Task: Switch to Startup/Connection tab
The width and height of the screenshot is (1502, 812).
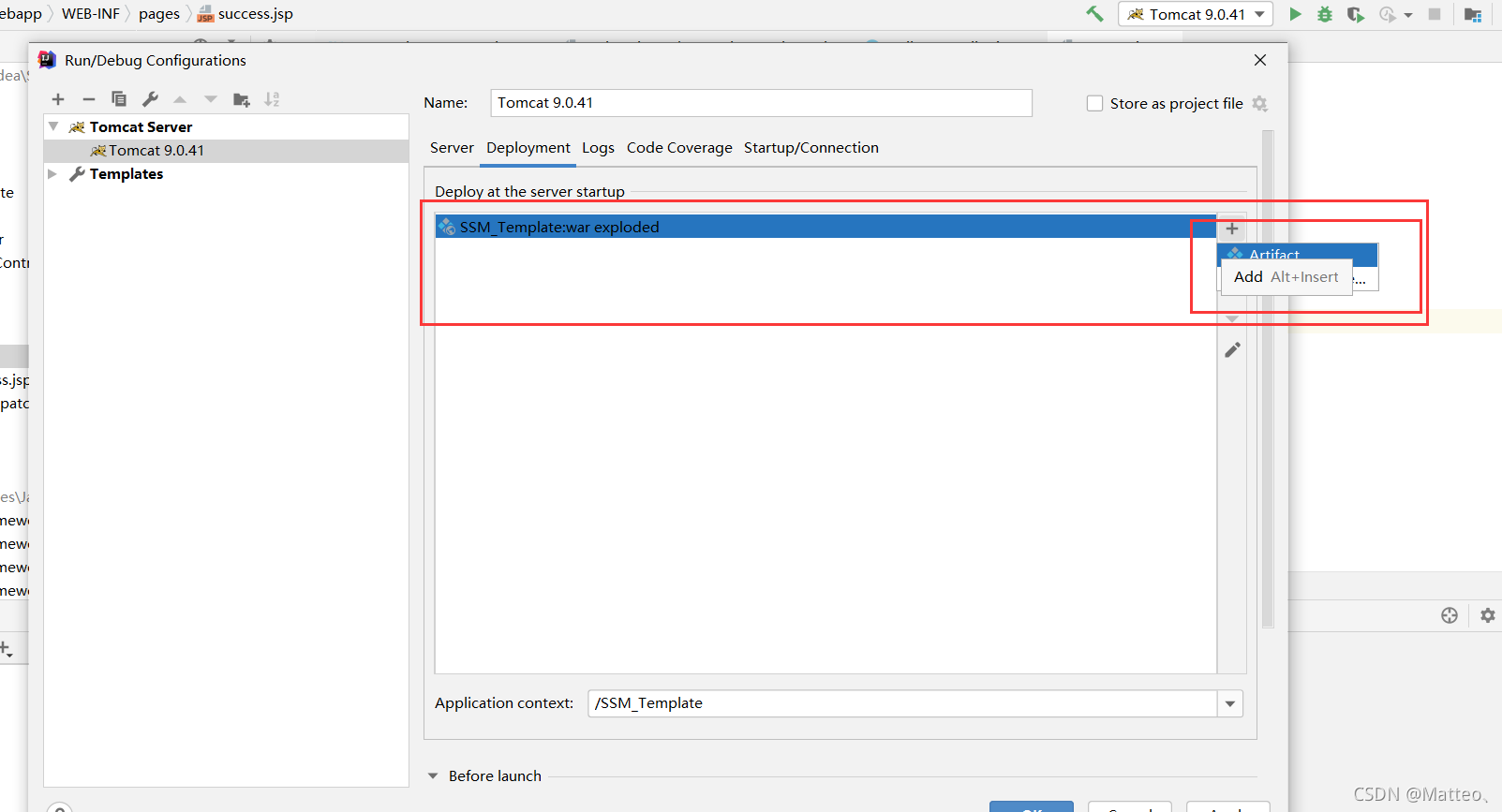Action: [x=811, y=148]
